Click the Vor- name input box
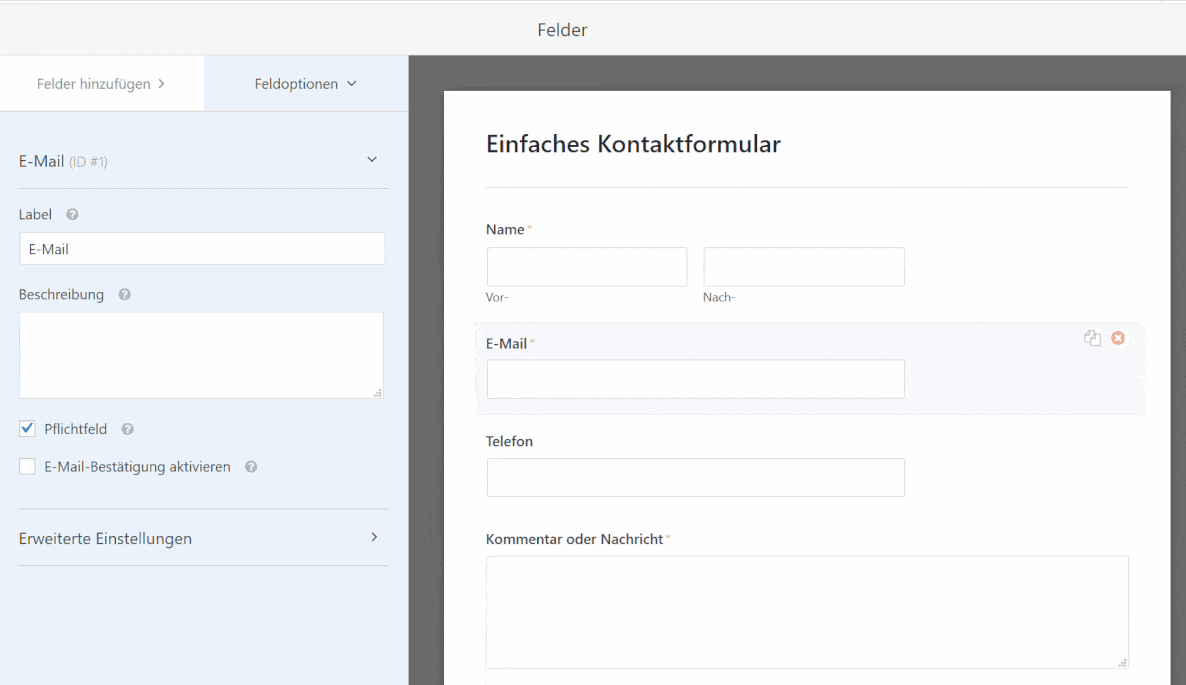Image resolution: width=1186 pixels, height=685 pixels. click(587, 267)
